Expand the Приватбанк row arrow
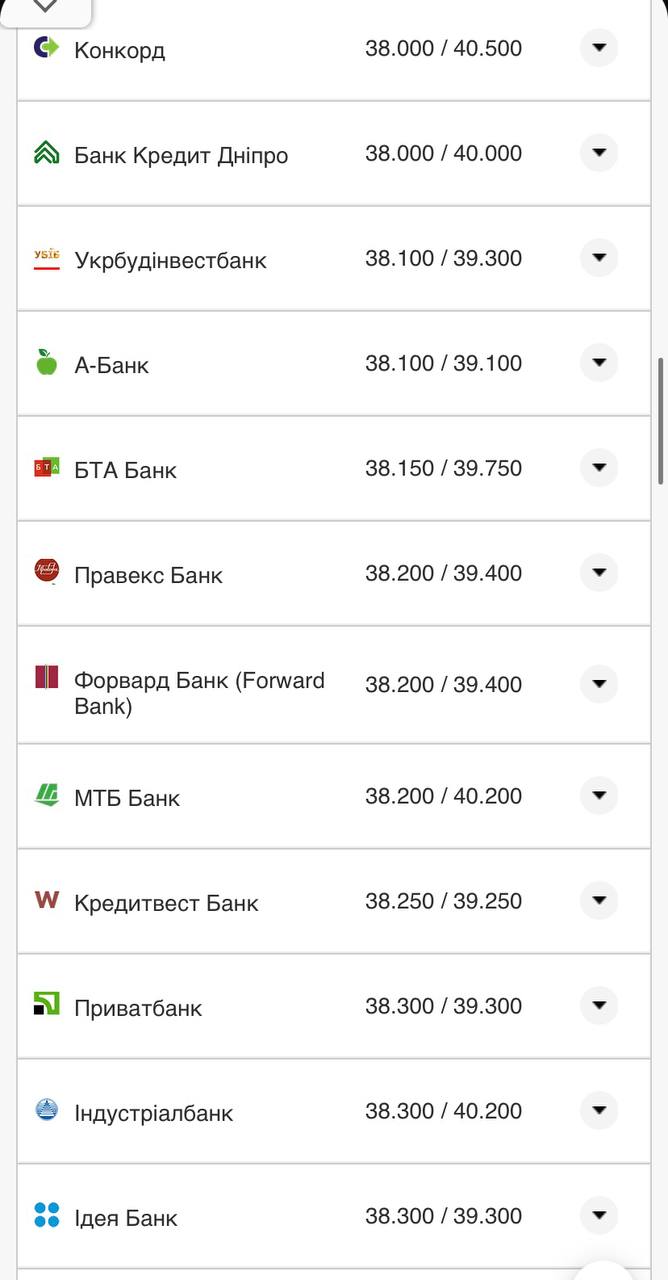 point(599,1006)
